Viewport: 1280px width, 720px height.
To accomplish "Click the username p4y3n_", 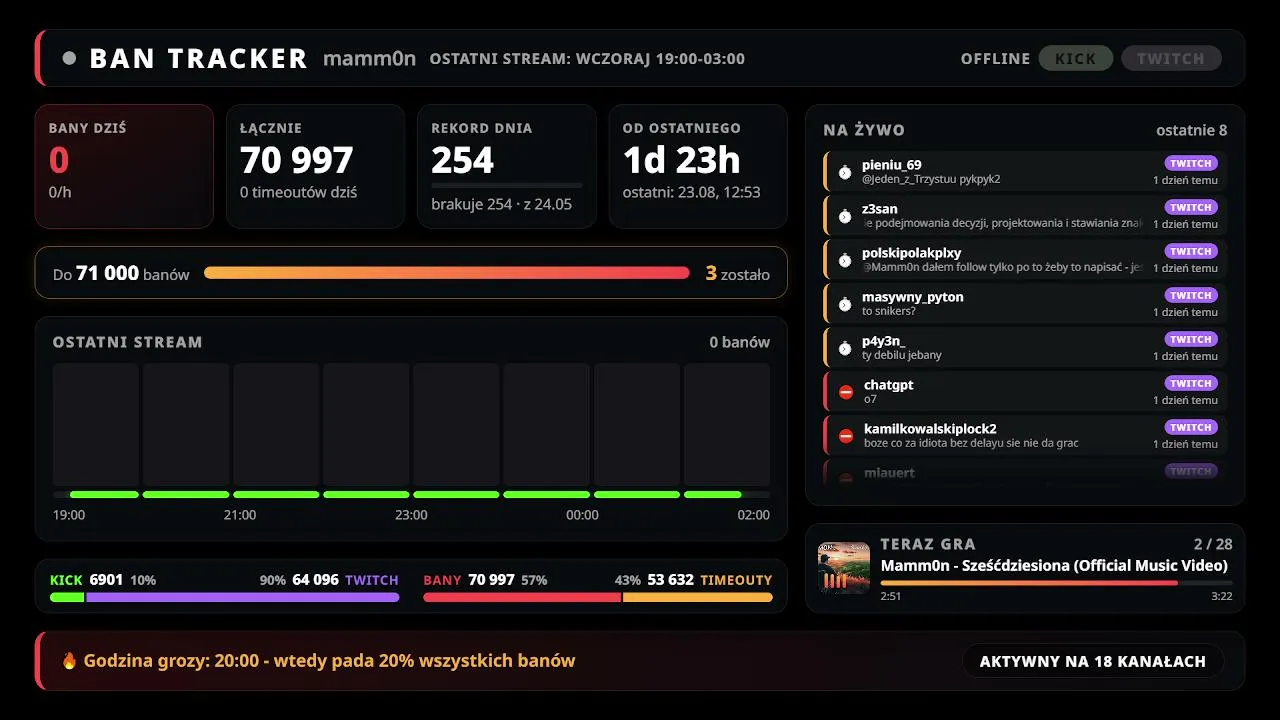I will (x=884, y=341).
